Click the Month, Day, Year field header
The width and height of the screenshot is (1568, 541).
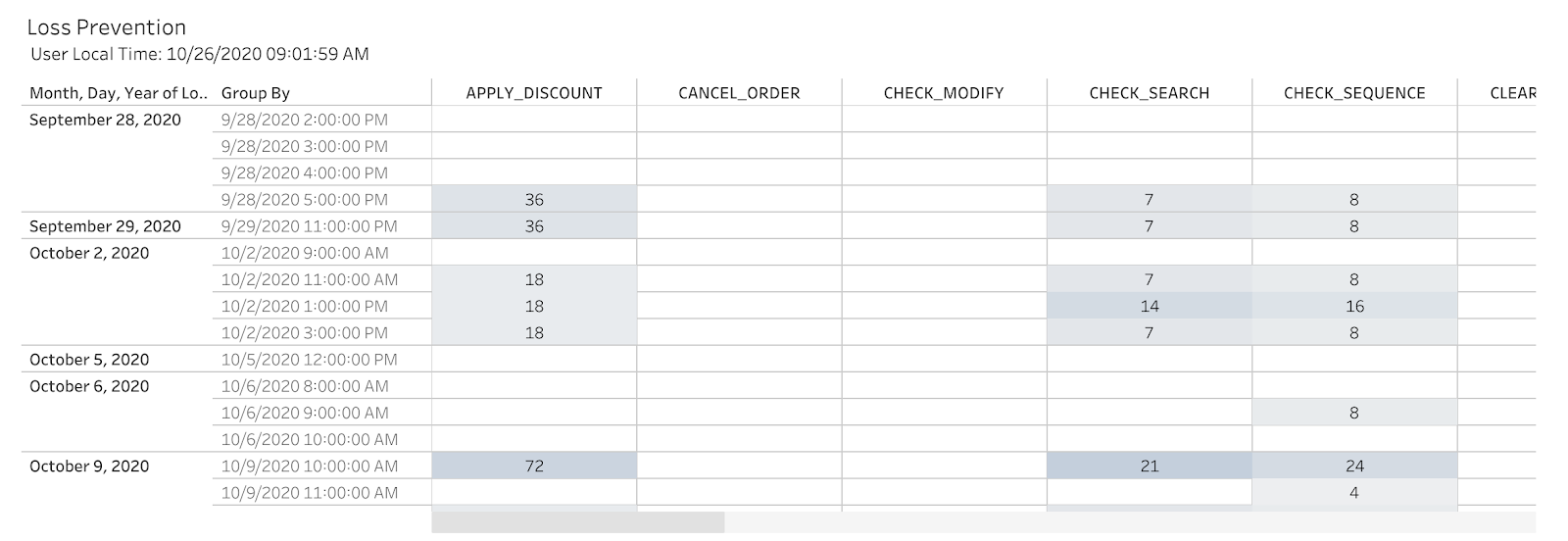click(119, 93)
